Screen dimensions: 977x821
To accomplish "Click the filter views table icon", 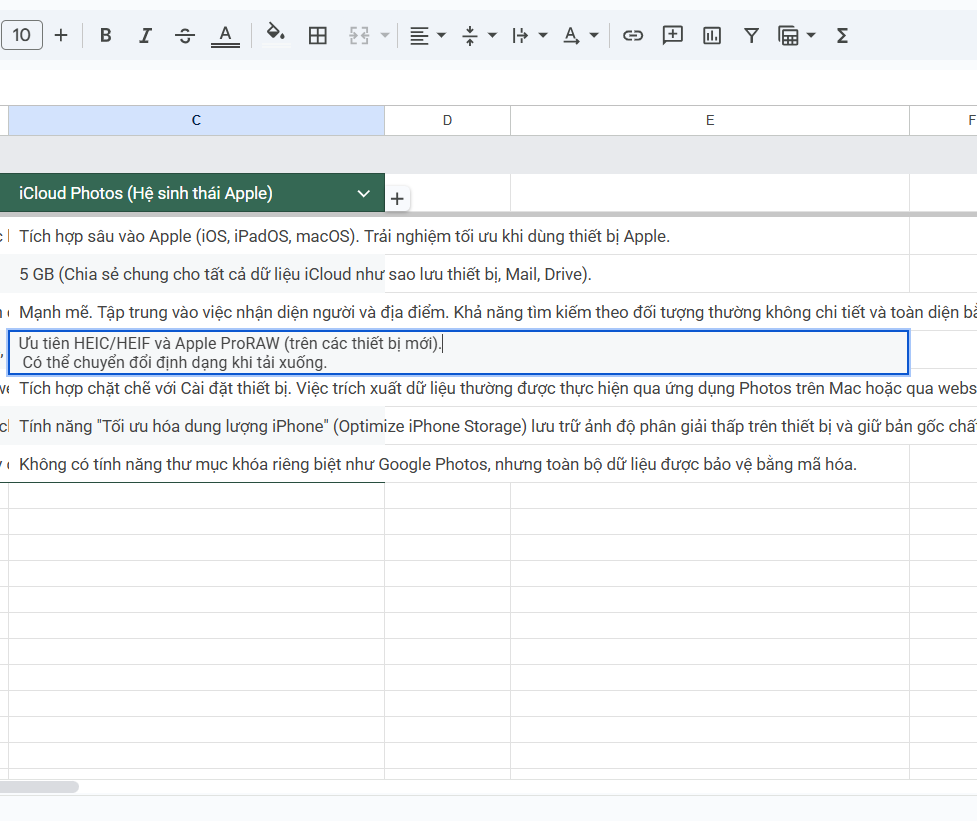I will [788, 36].
